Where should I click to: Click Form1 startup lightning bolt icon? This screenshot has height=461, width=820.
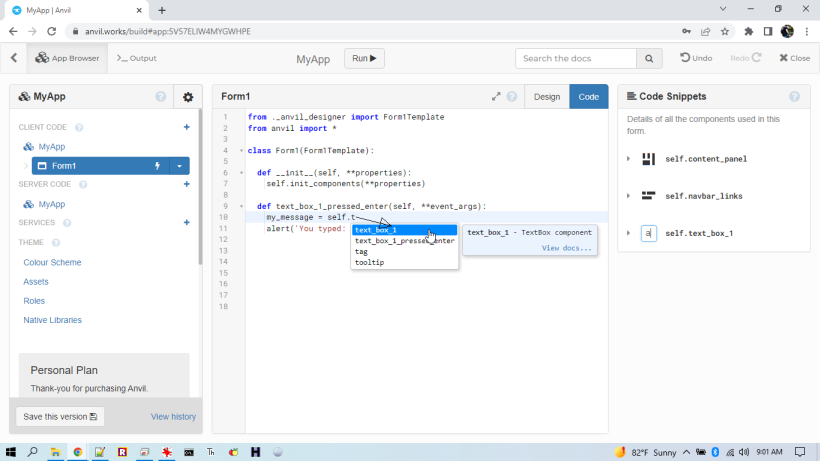click(x=157, y=166)
